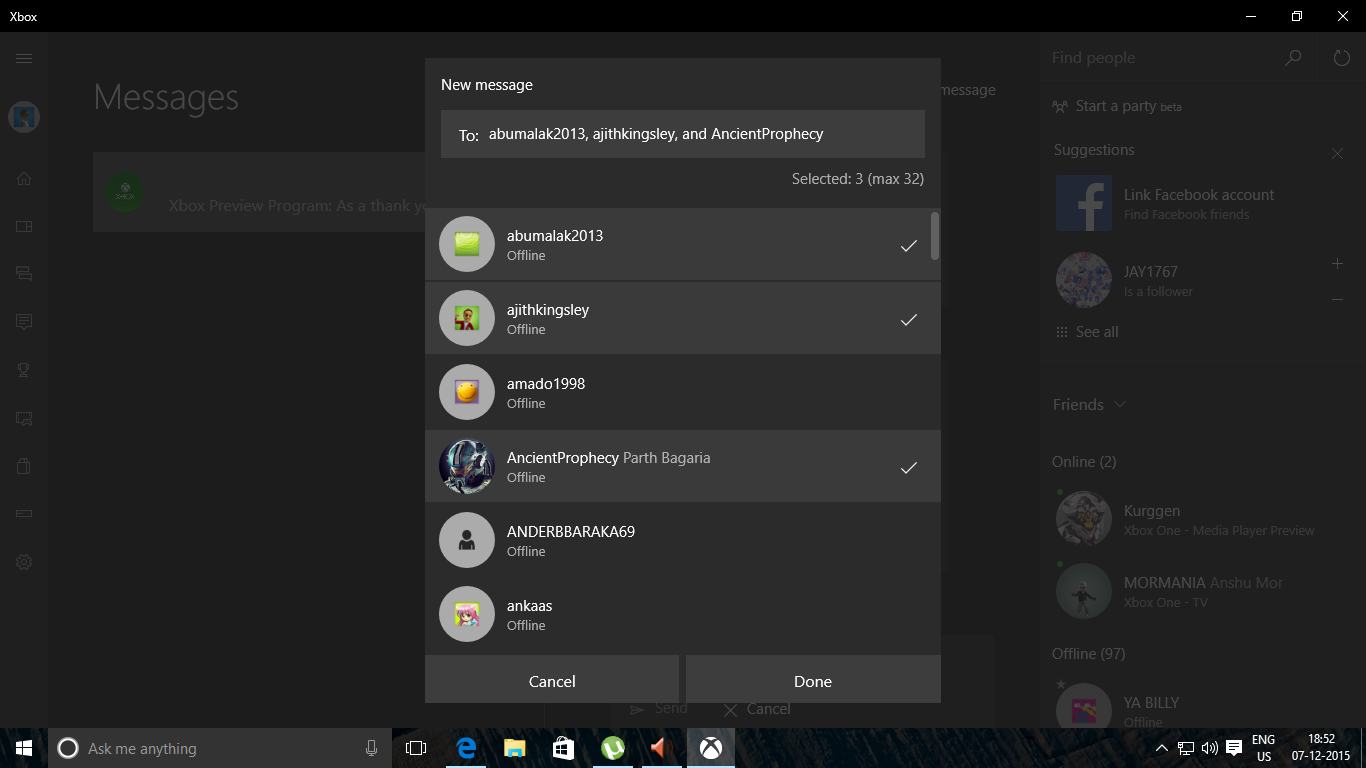
Task: Open network icon in system tray
Action: (x=1186, y=748)
